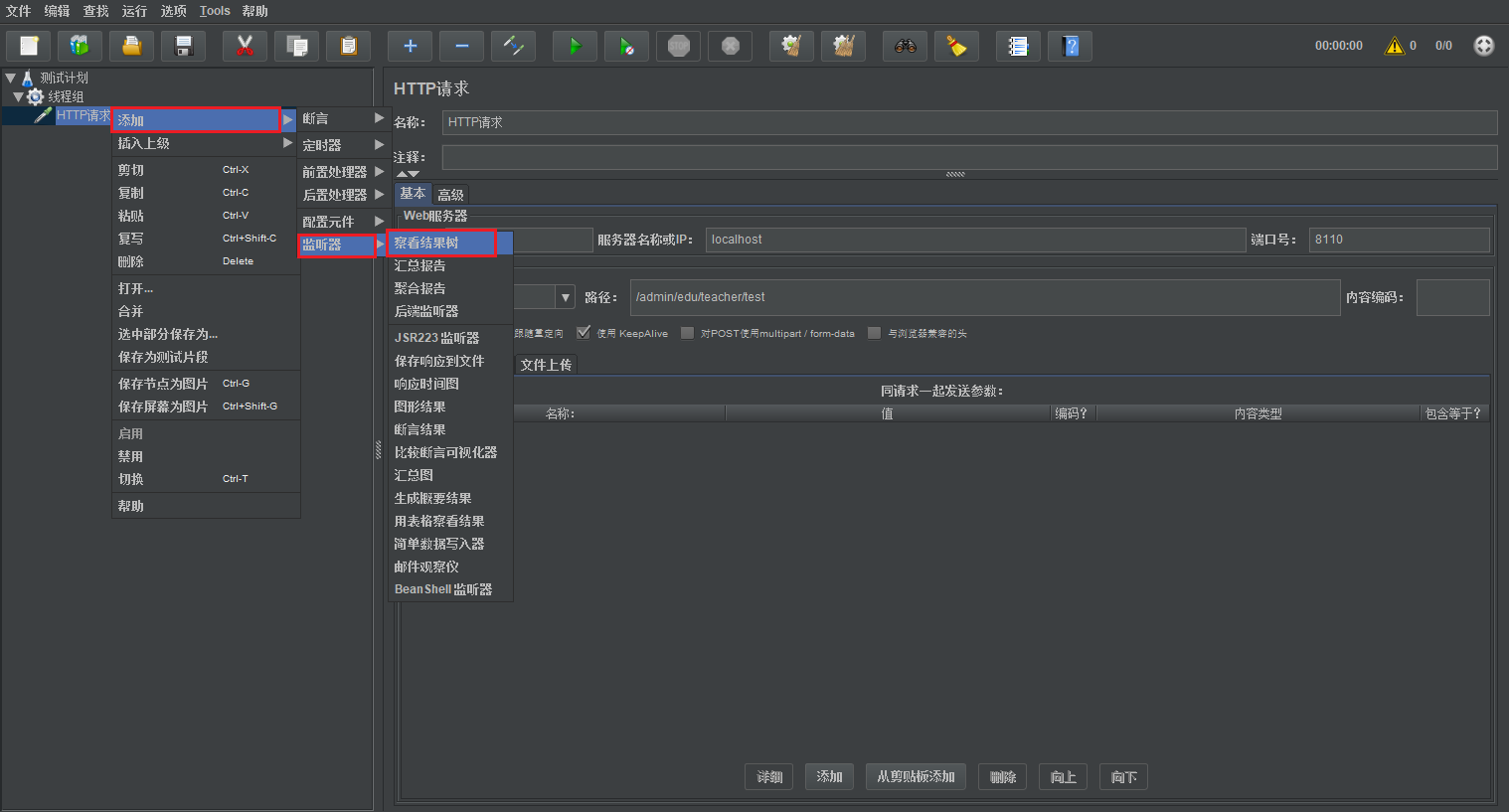The width and height of the screenshot is (1509, 812).
Task: Click the 测试计划 flask icon in the tree
Action: [x=28, y=78]
